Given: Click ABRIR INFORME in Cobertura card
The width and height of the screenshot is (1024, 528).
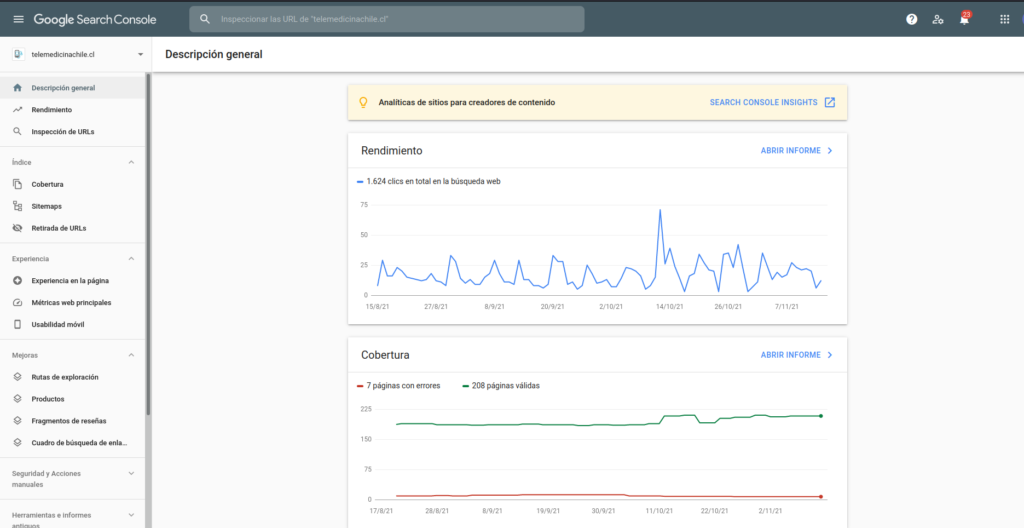Looking at the screenshot, I should pyautogui.click(x=790, y=355).
